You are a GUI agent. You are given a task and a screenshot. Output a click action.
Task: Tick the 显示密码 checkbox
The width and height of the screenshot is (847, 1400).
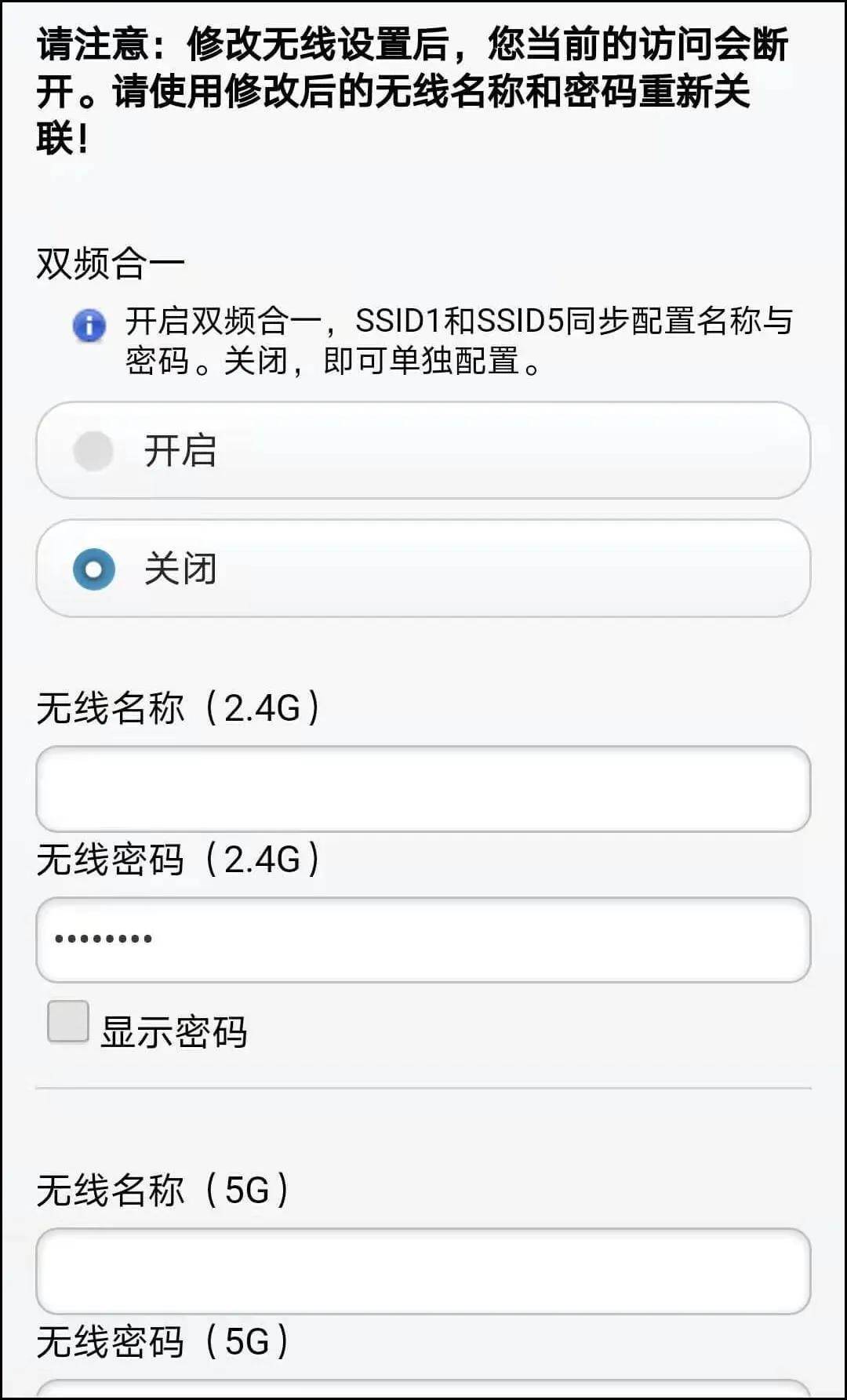68,1022
